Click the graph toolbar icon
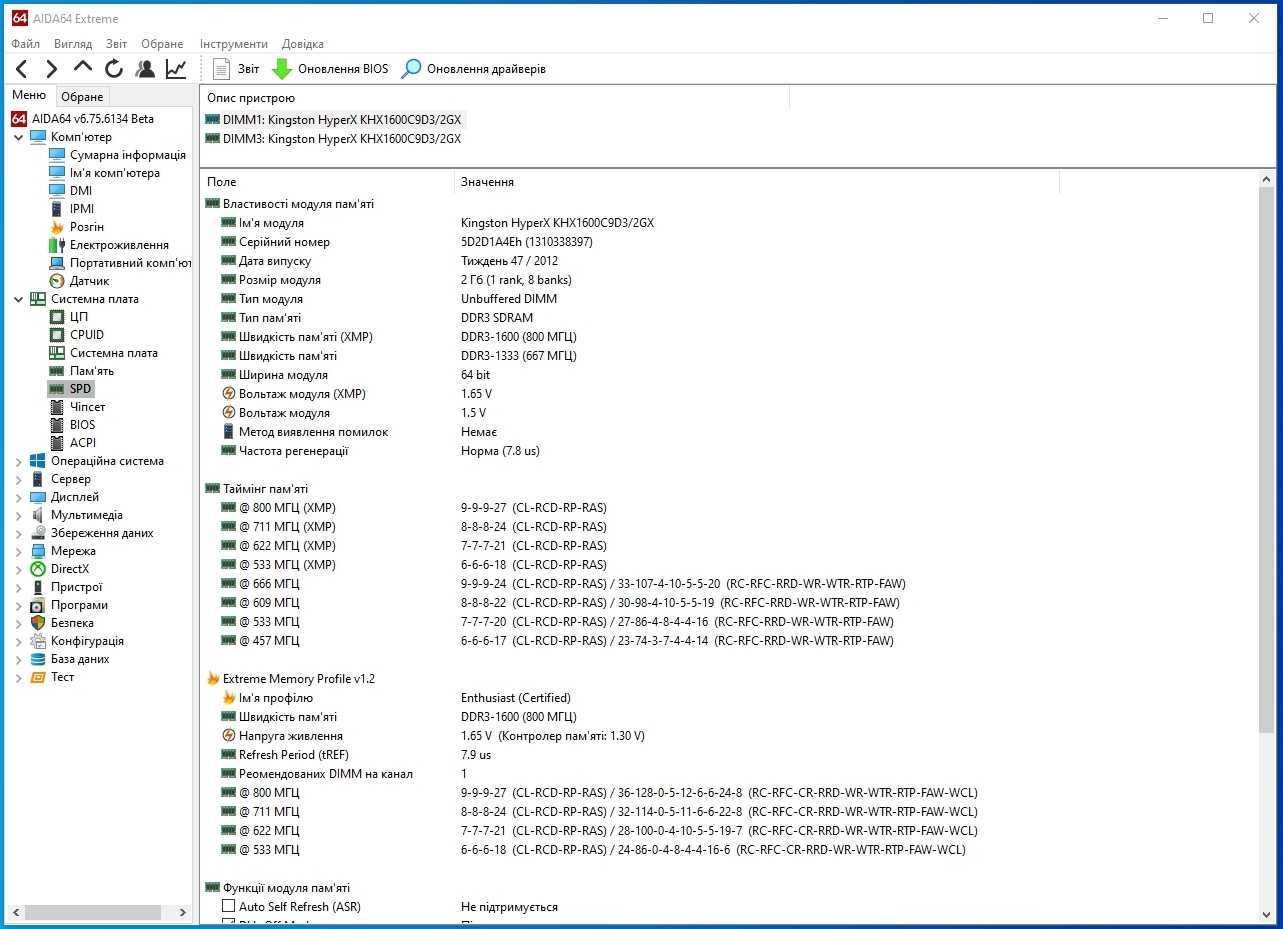 [x=176, y=69]
